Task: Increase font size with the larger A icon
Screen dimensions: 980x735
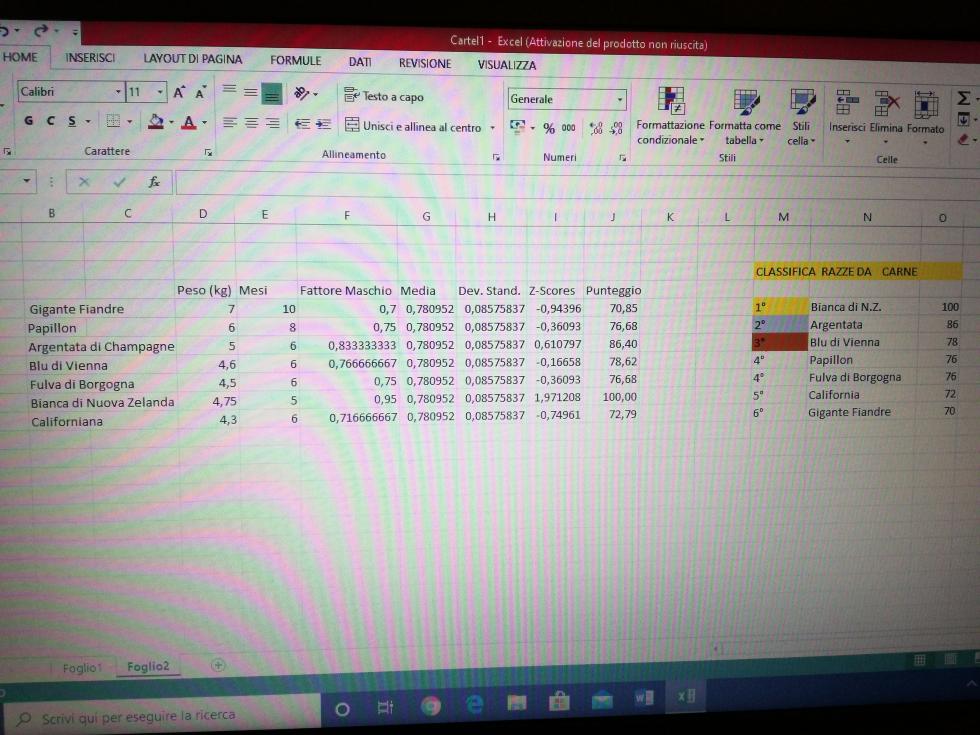Action: pyautogui.click(x=179, y=93)
